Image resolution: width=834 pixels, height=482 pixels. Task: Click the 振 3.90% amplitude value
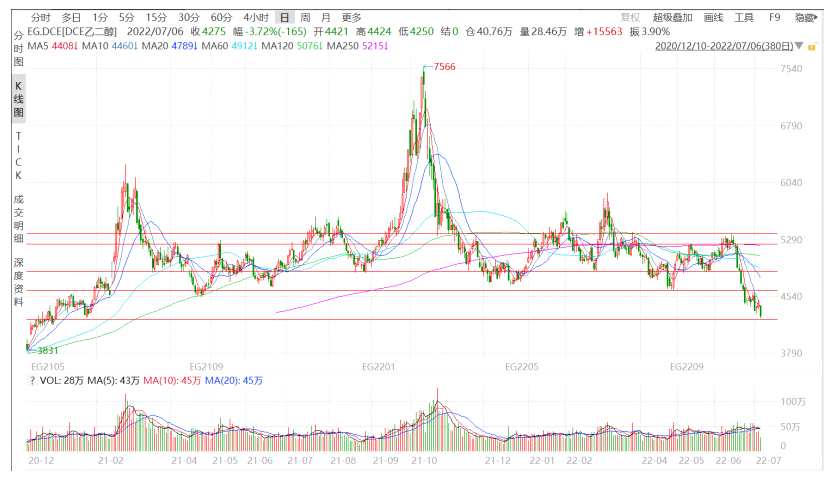tap(650, 32)
